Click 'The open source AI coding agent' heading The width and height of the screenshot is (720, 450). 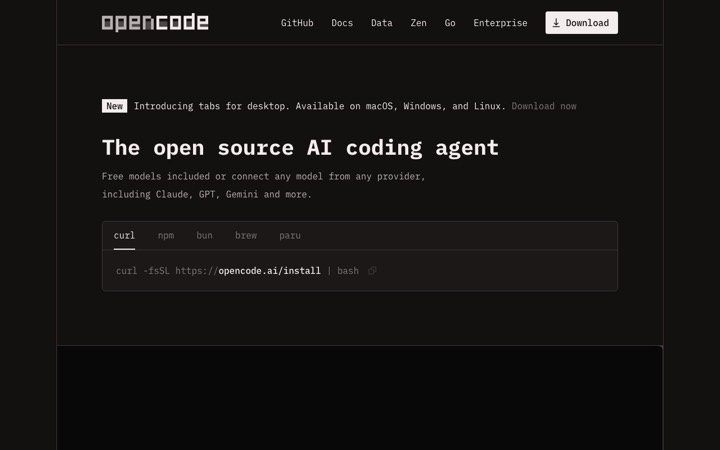click(300, 148)
